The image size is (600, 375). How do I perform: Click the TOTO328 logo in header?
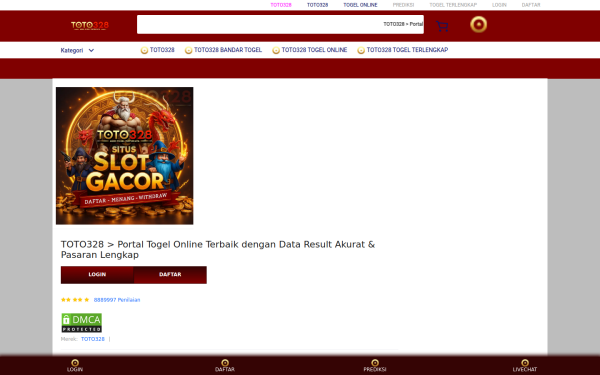(90, 26)
